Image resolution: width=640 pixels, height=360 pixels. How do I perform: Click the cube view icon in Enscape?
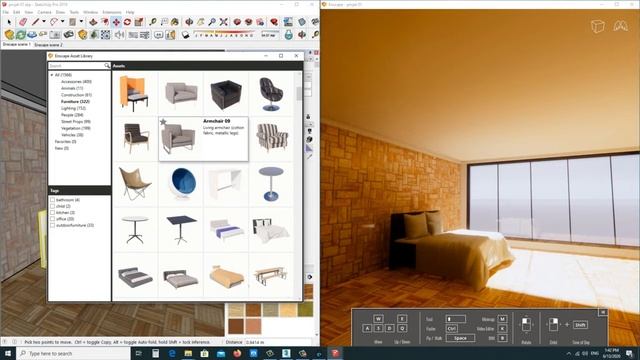point(598,27)
